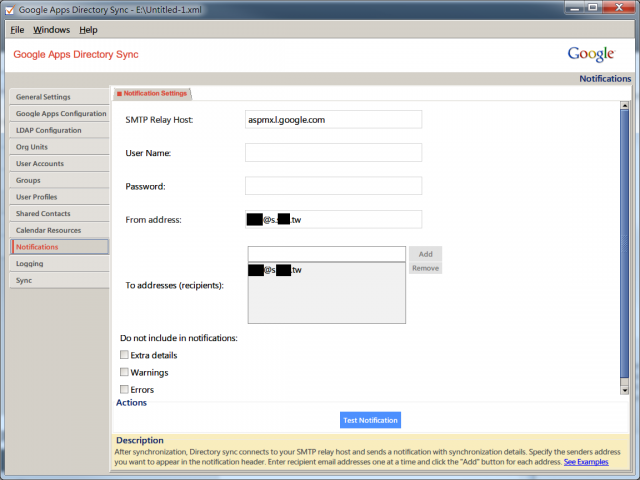Click the Google logo
Screen dimensions: 640x480
[591, 54]
